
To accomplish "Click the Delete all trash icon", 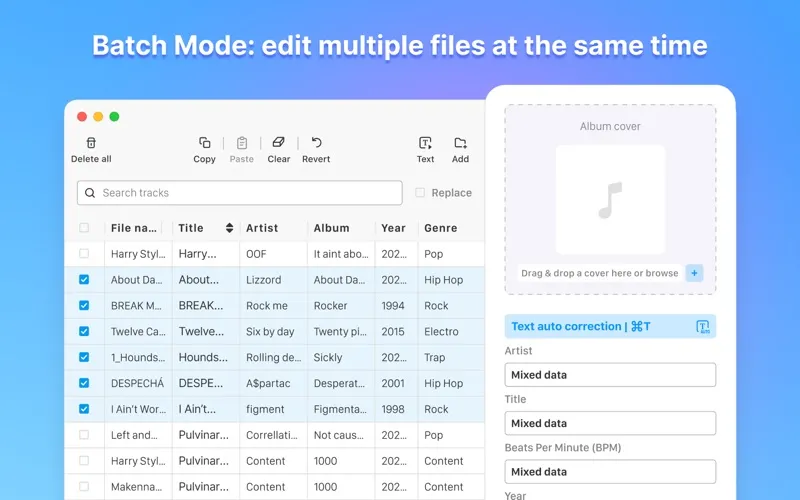I will tap(91, 143).
